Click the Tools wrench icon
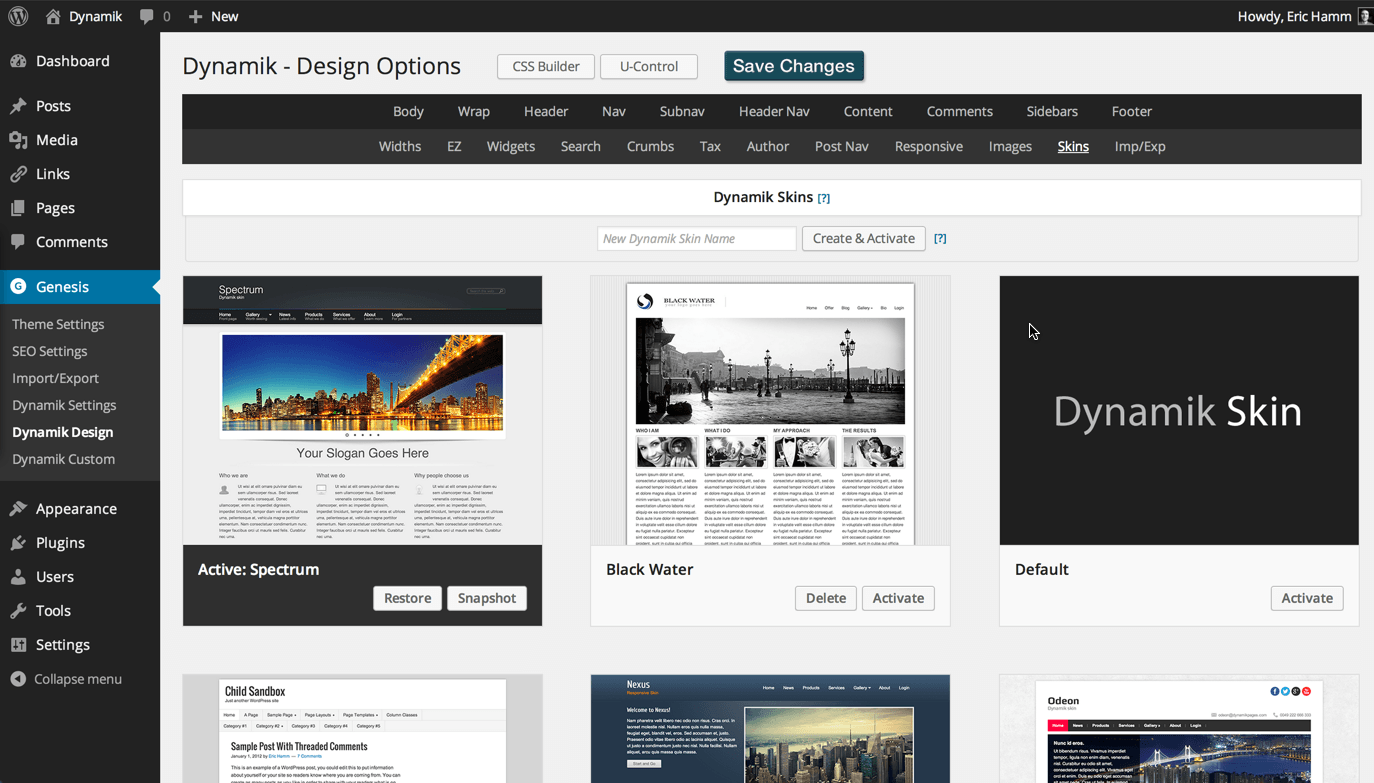1374x783 pixels. click(x=18, y=611)
